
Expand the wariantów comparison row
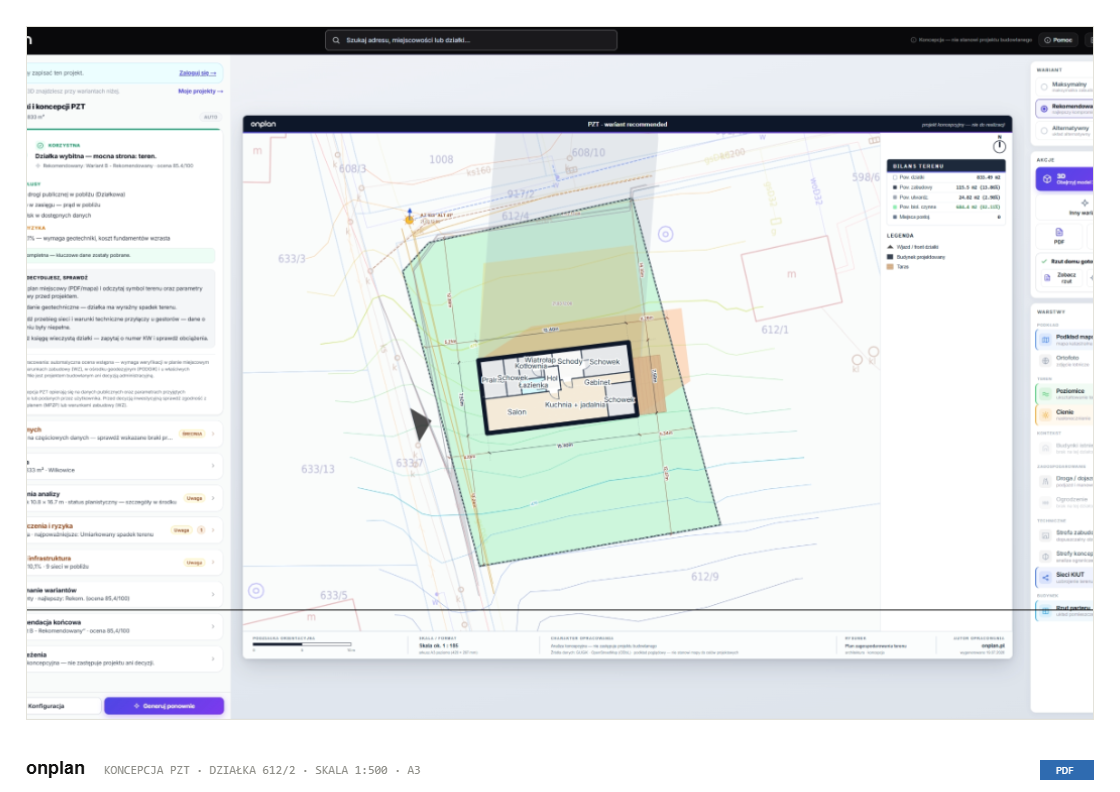click(x=124, y=594)
